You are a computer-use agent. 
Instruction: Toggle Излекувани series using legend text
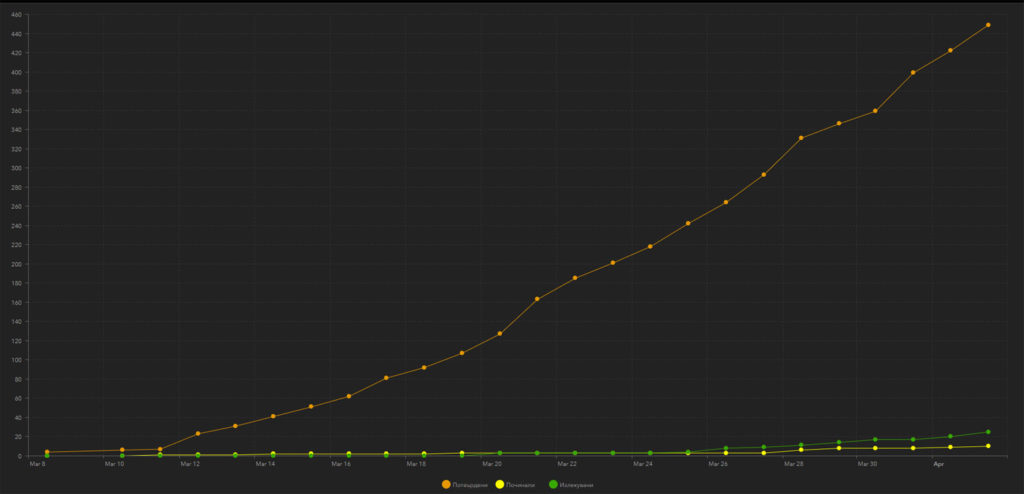point(577,485)
